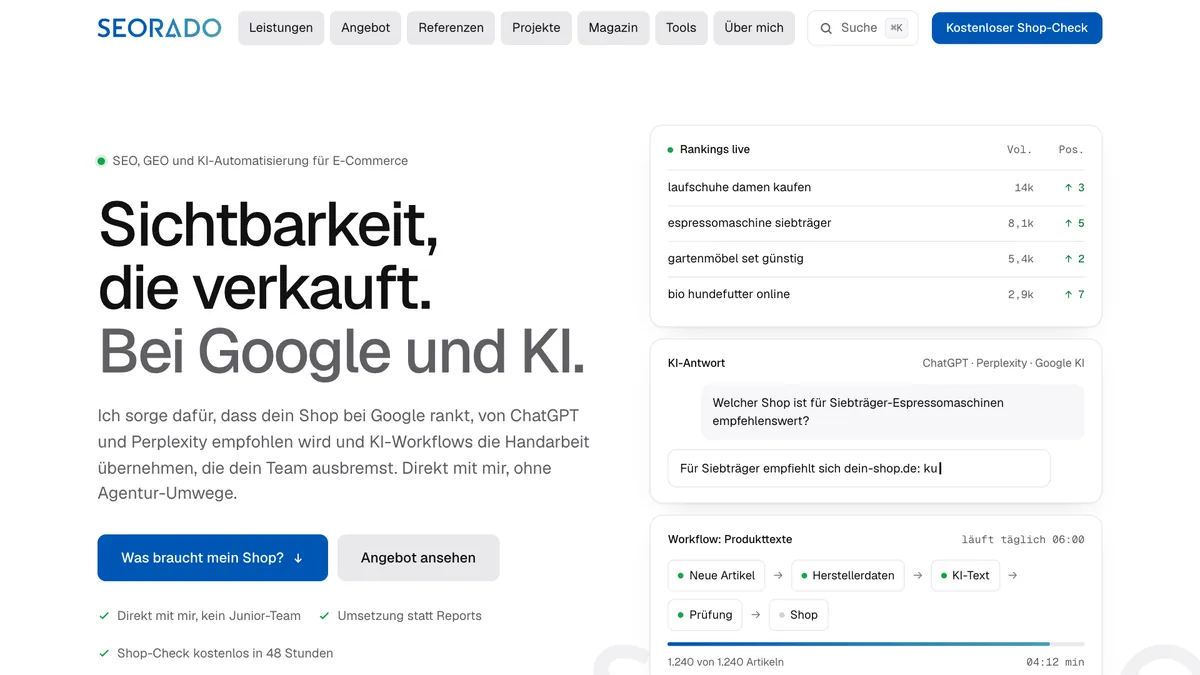Click the green dot before SEO, GEO tagline
Image resolution: width=1200 pixels, height=675 pixels.
[101, 161]
